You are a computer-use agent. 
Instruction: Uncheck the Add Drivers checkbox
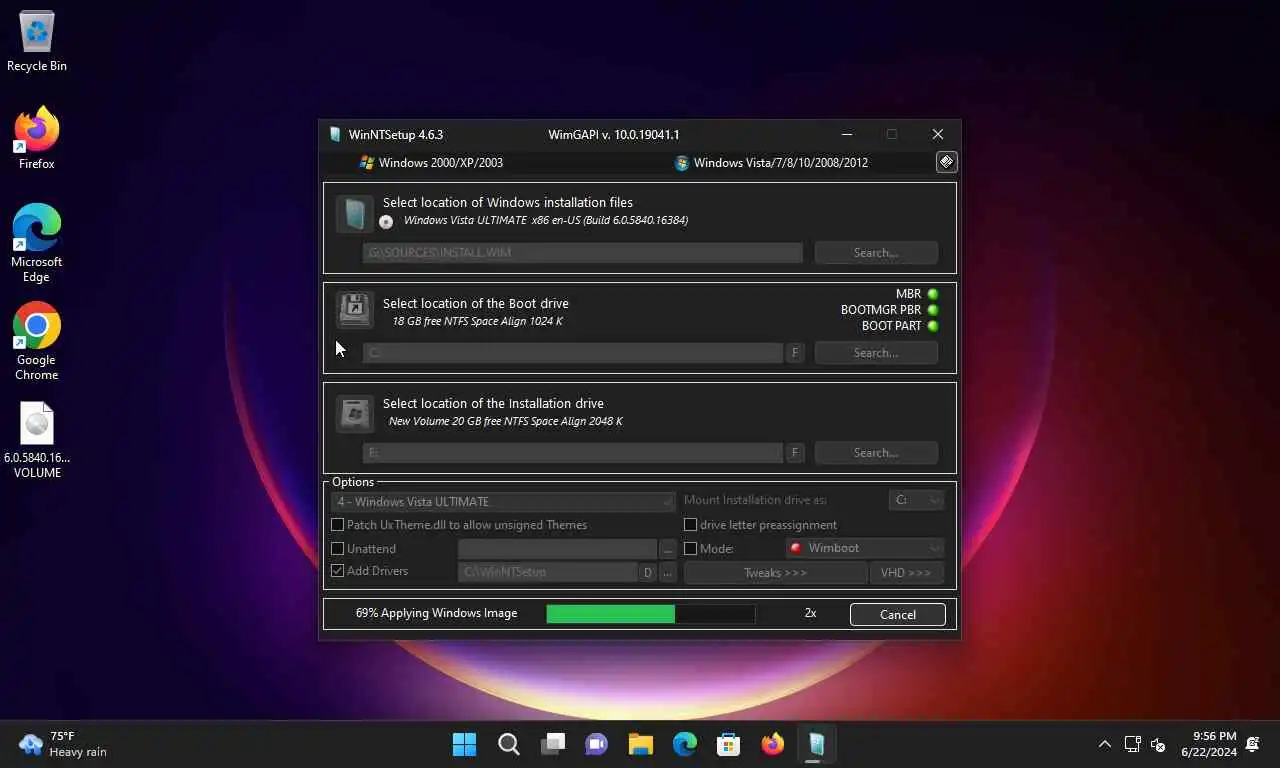(338, 571)
